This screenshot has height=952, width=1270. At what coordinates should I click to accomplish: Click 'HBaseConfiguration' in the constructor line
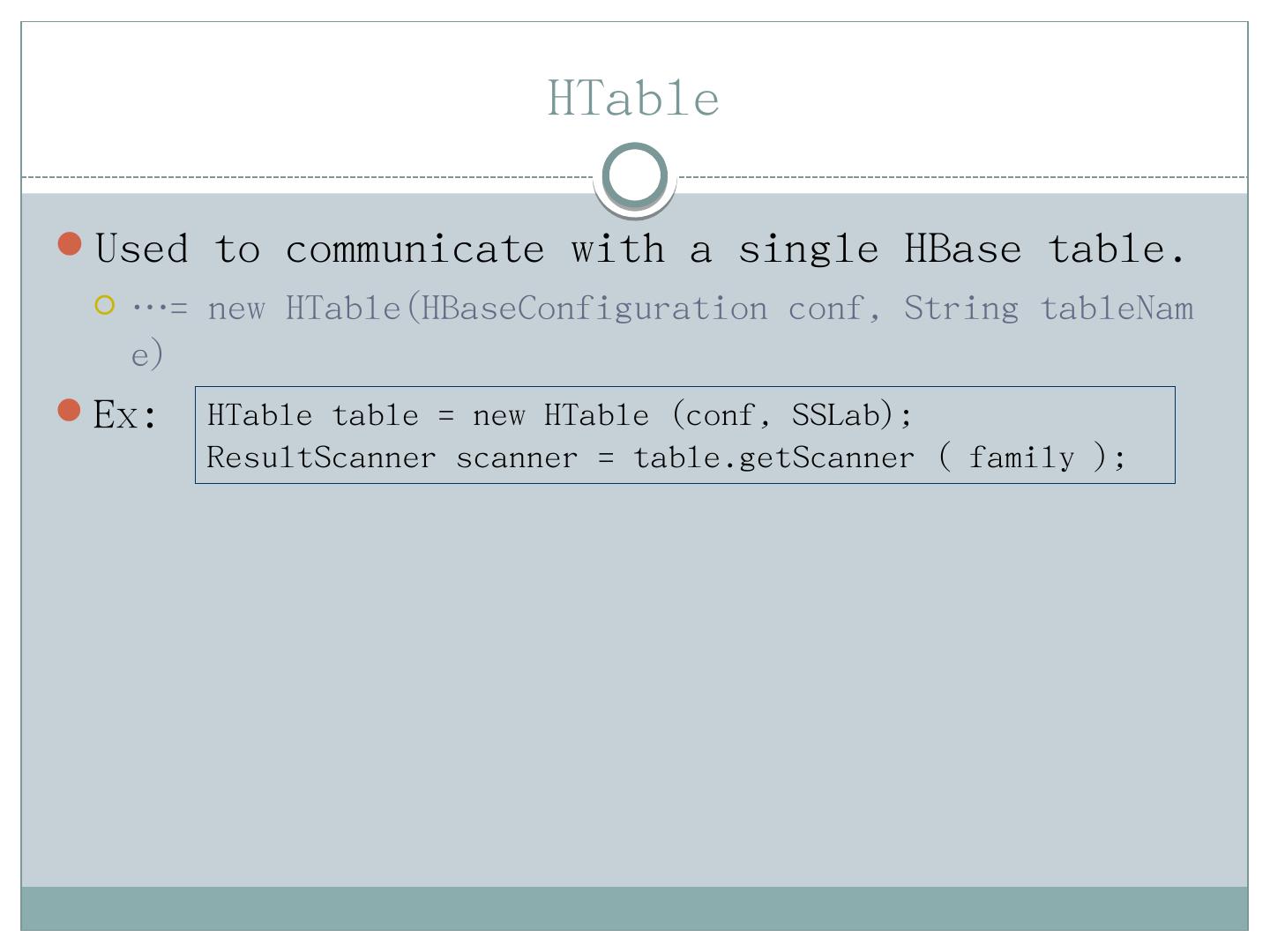tap(594, 309)
